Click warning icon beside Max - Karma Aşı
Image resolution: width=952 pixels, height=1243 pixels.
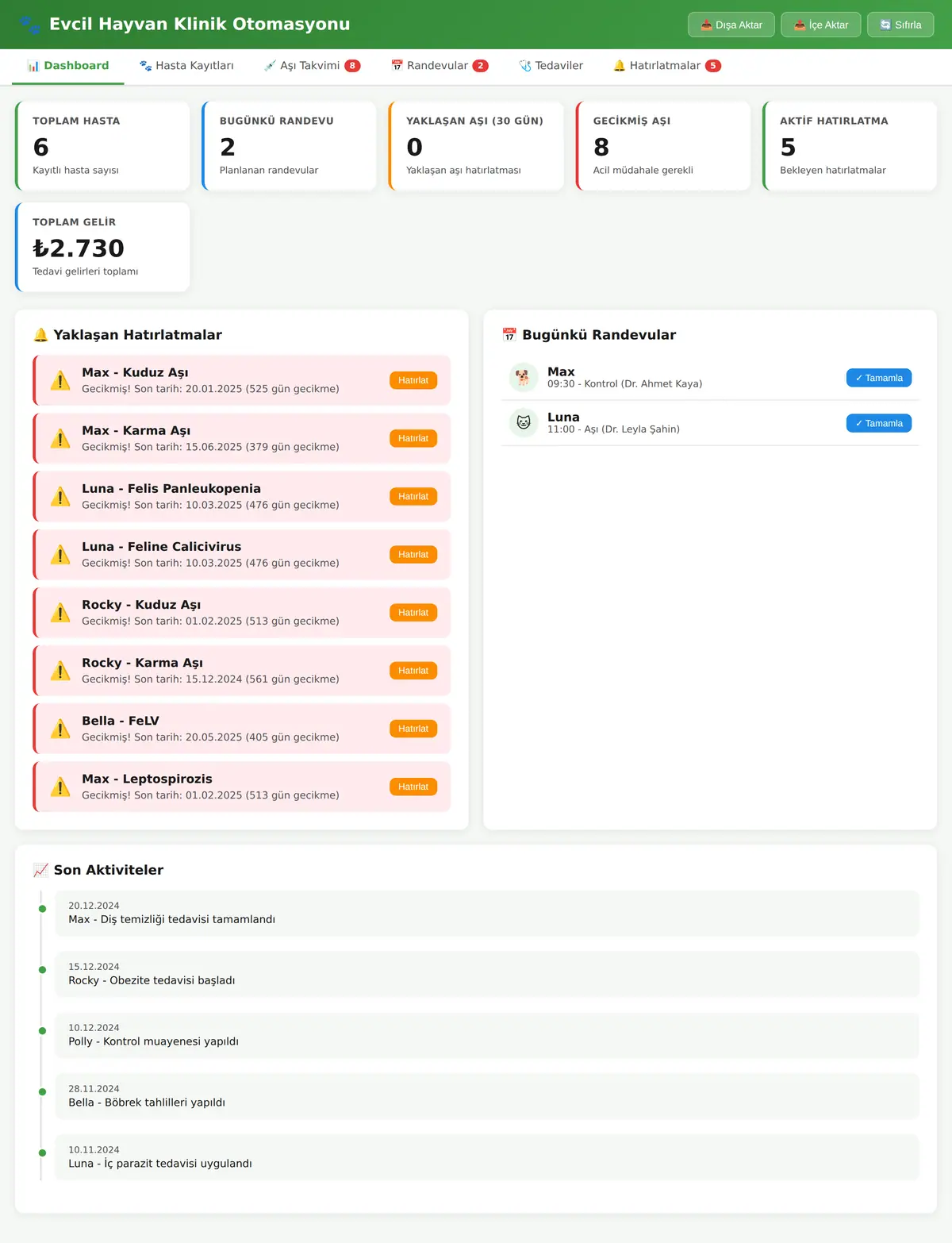pyautogui.click(x=60, y=438)
